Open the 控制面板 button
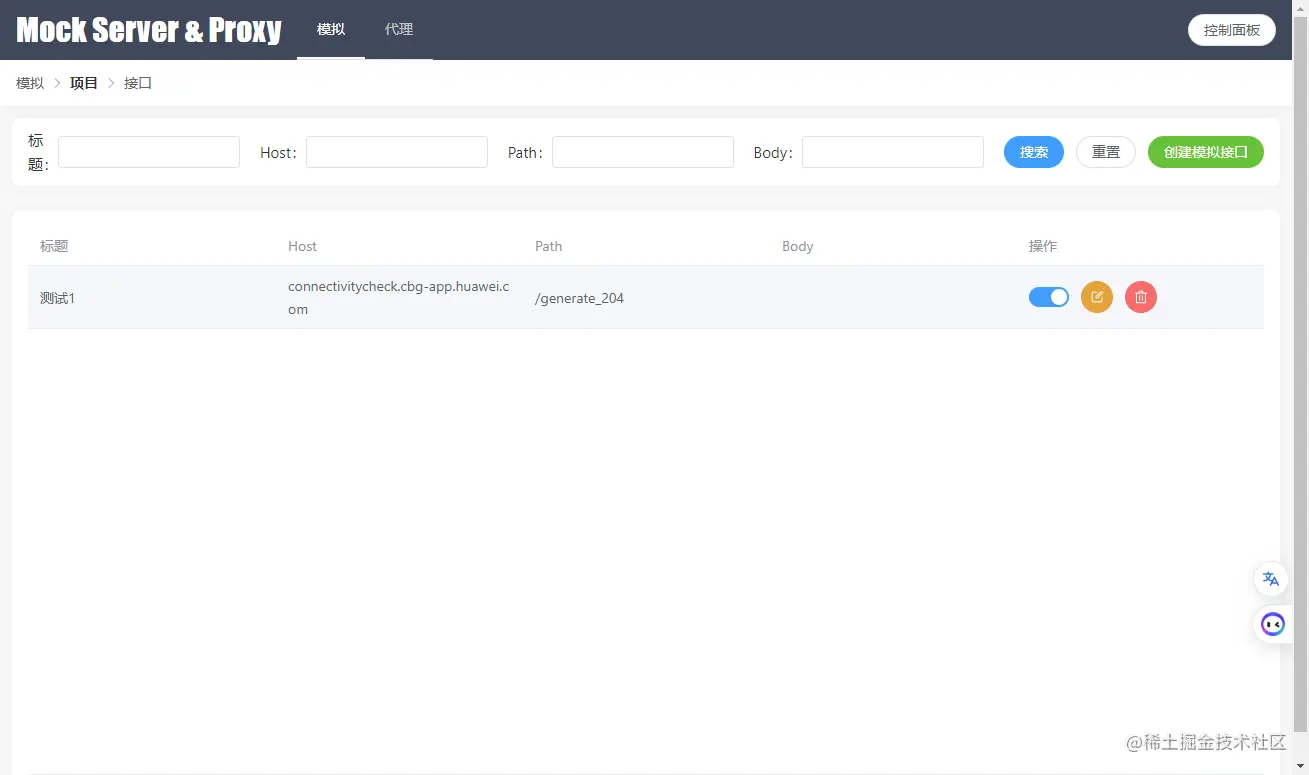 tap(1232, 30)
